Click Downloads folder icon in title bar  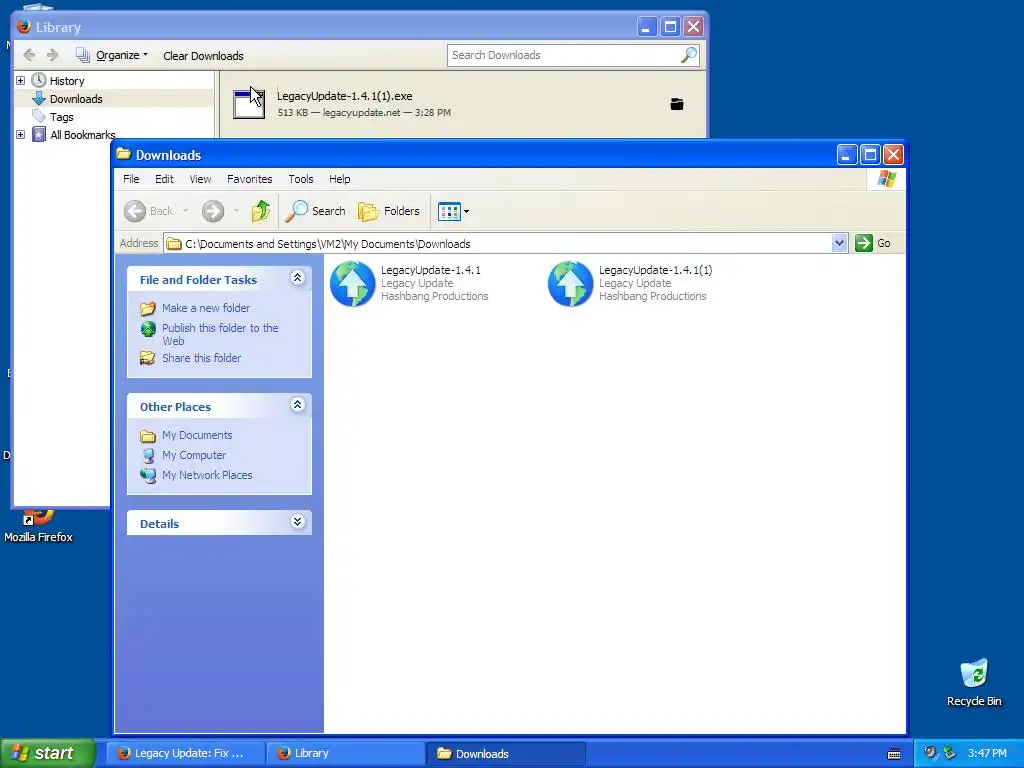[x=123, y=155]
